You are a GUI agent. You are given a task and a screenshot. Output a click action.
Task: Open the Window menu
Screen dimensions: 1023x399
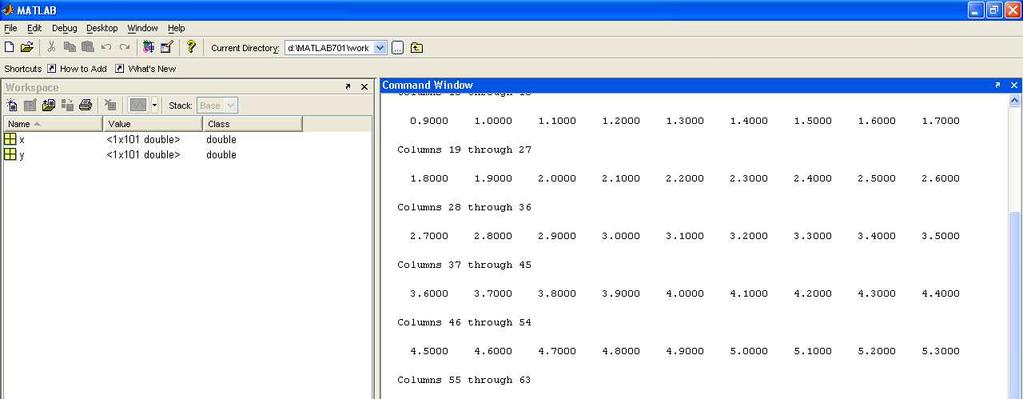pos(143,28)
